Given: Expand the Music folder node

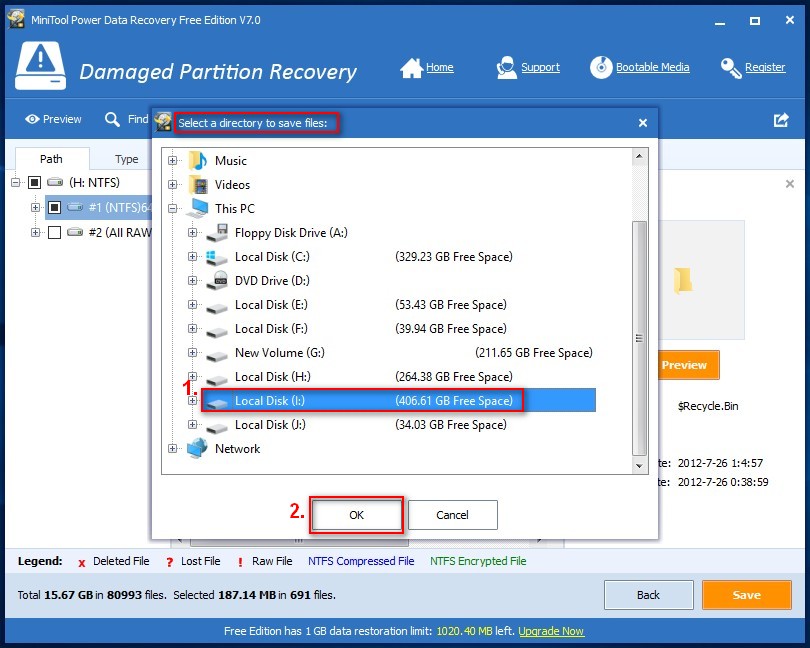Looking at the screenshot, I should [x=173, y=161].
